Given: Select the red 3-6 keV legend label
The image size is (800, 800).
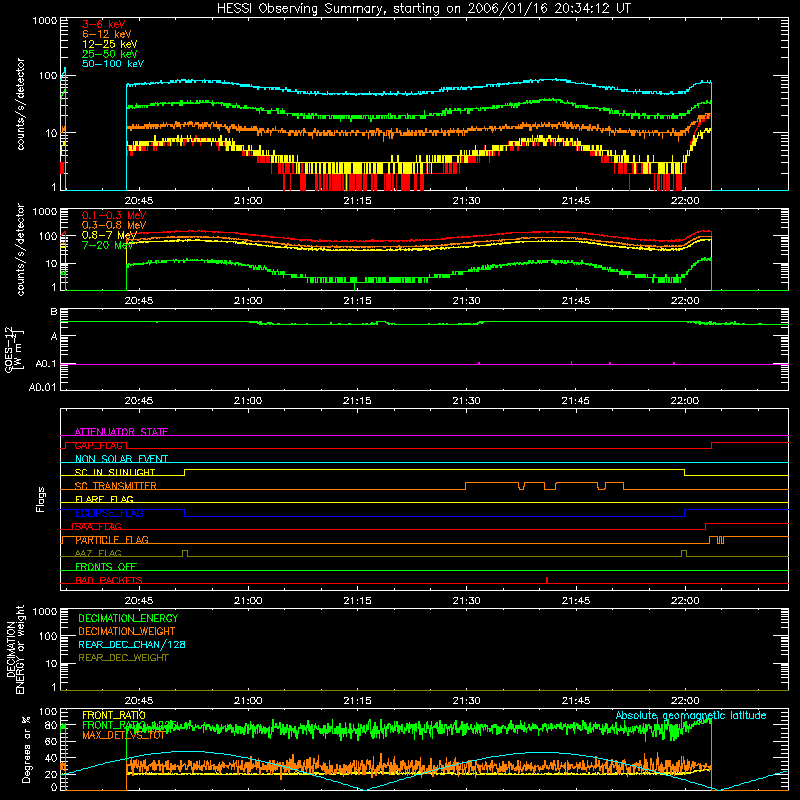Looking at the screenshot, I should click(104, 24).
